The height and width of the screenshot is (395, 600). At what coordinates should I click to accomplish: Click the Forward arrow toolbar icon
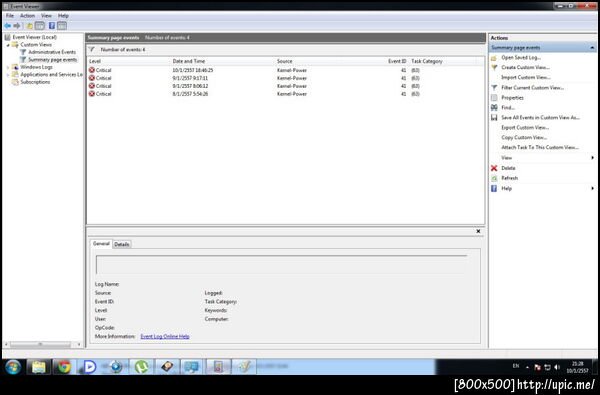click(x=17, y=26)
